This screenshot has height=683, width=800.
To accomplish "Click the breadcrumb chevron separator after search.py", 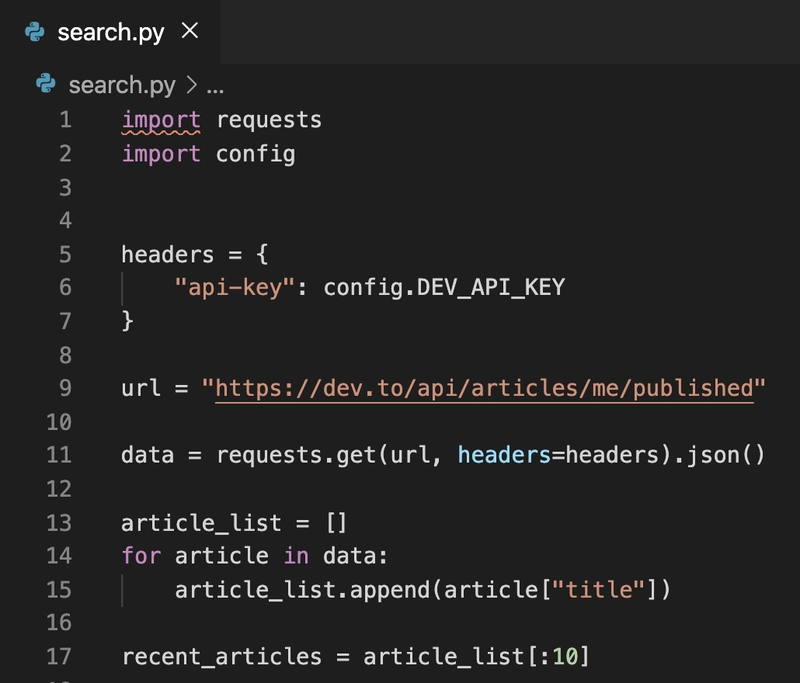I will pos(191,85).
